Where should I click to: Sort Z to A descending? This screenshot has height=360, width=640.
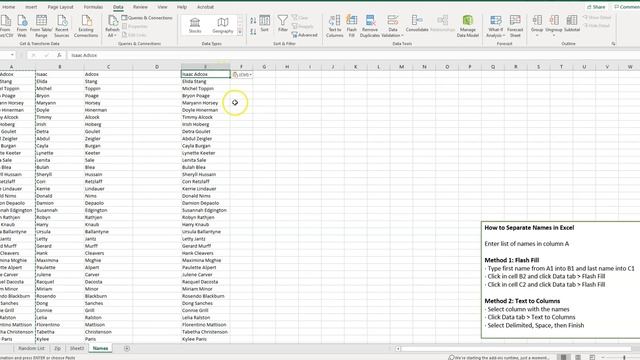point(253,31)
